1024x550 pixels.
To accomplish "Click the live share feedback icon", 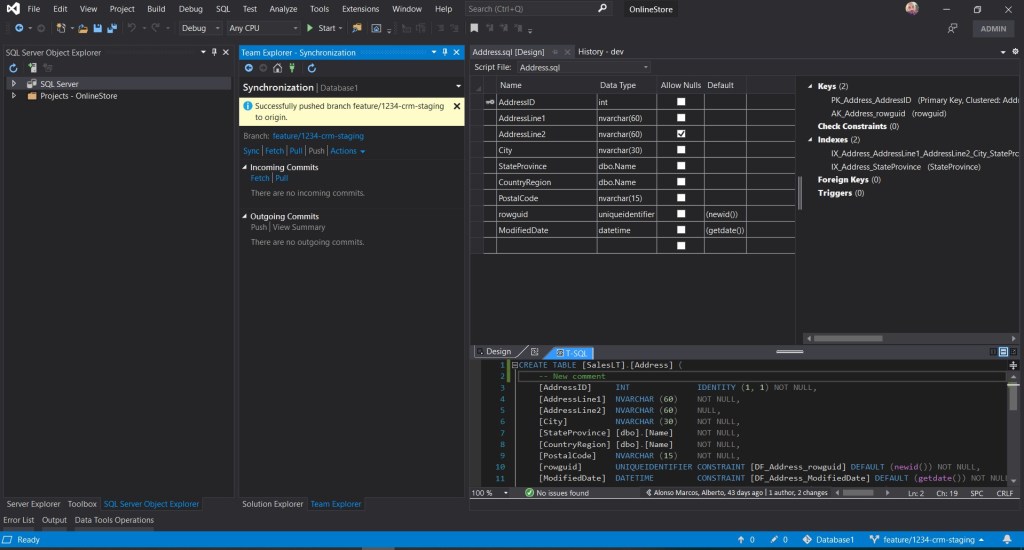I will pos(952,28).
